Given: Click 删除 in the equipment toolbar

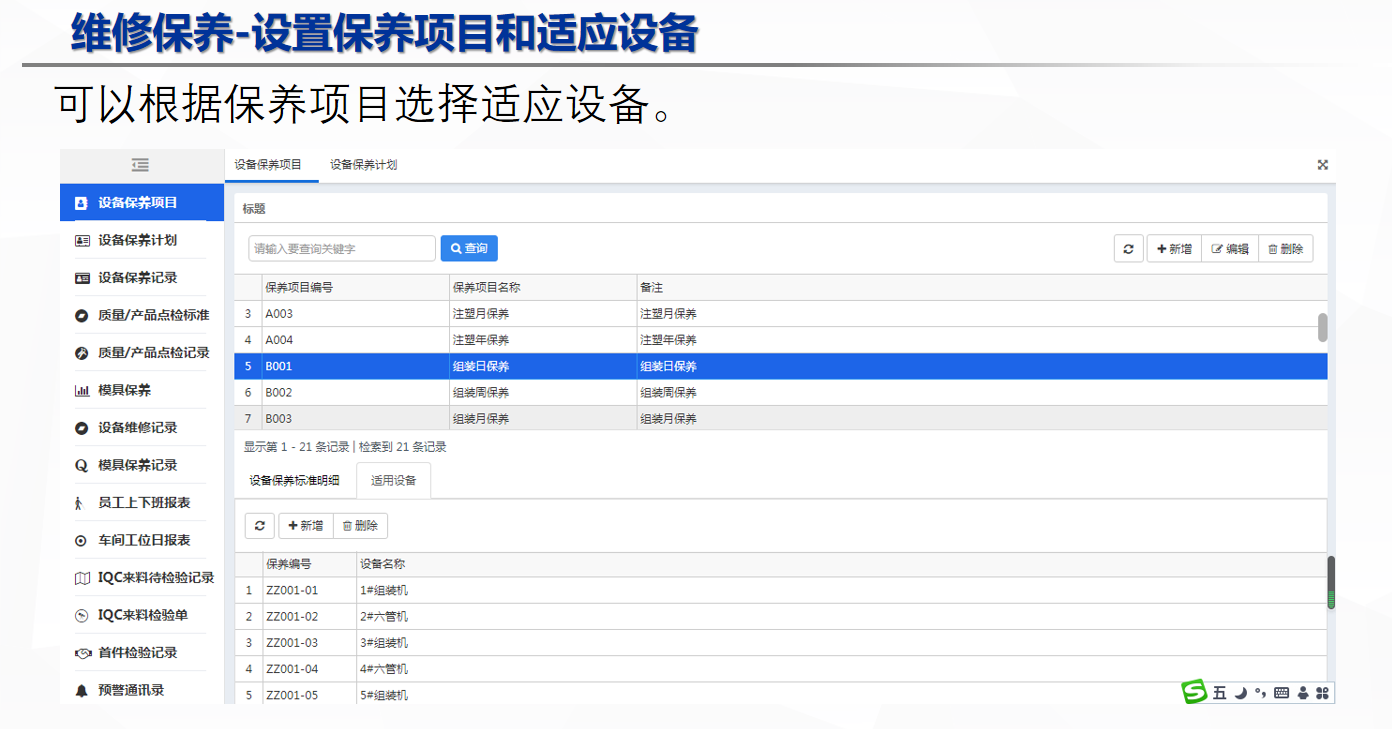Looking at the screenshot, I should point(360,526).
